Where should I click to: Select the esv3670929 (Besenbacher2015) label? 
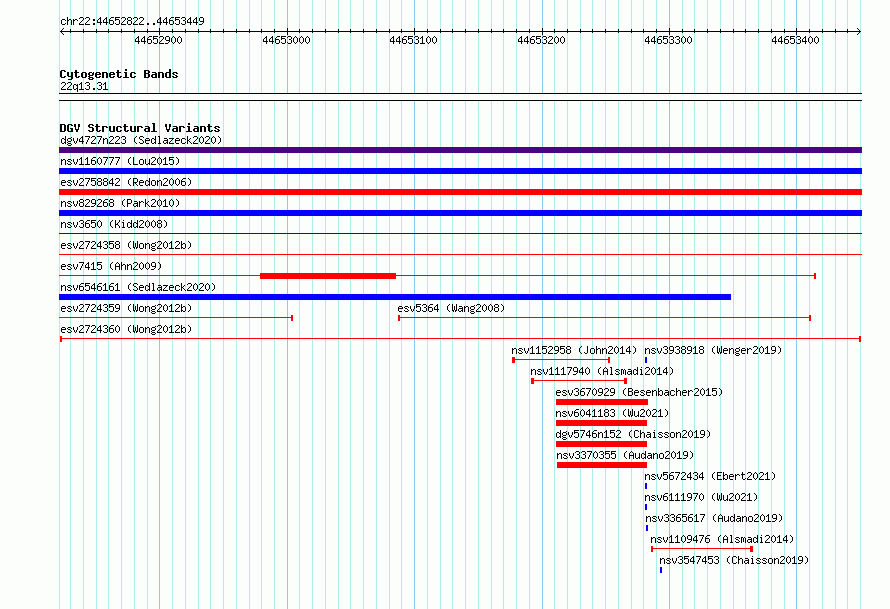pos(639,392)
